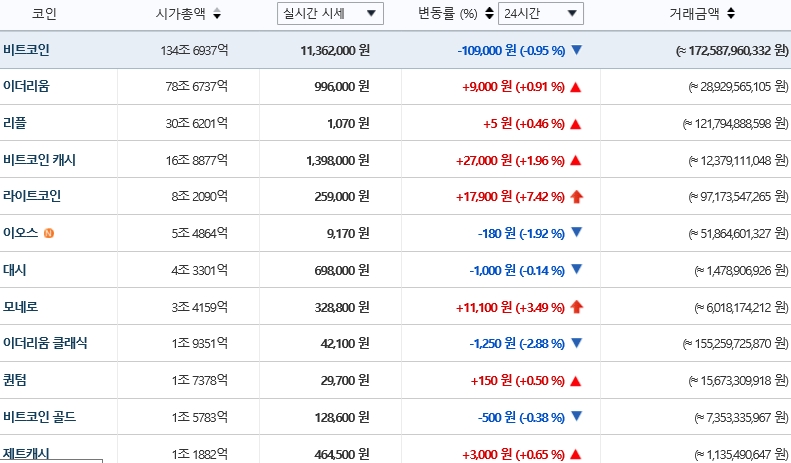This screenshot has width=791, height=463.
Task: Select 이더리움 price 996,000 원
Action: [x=342, y=86]
